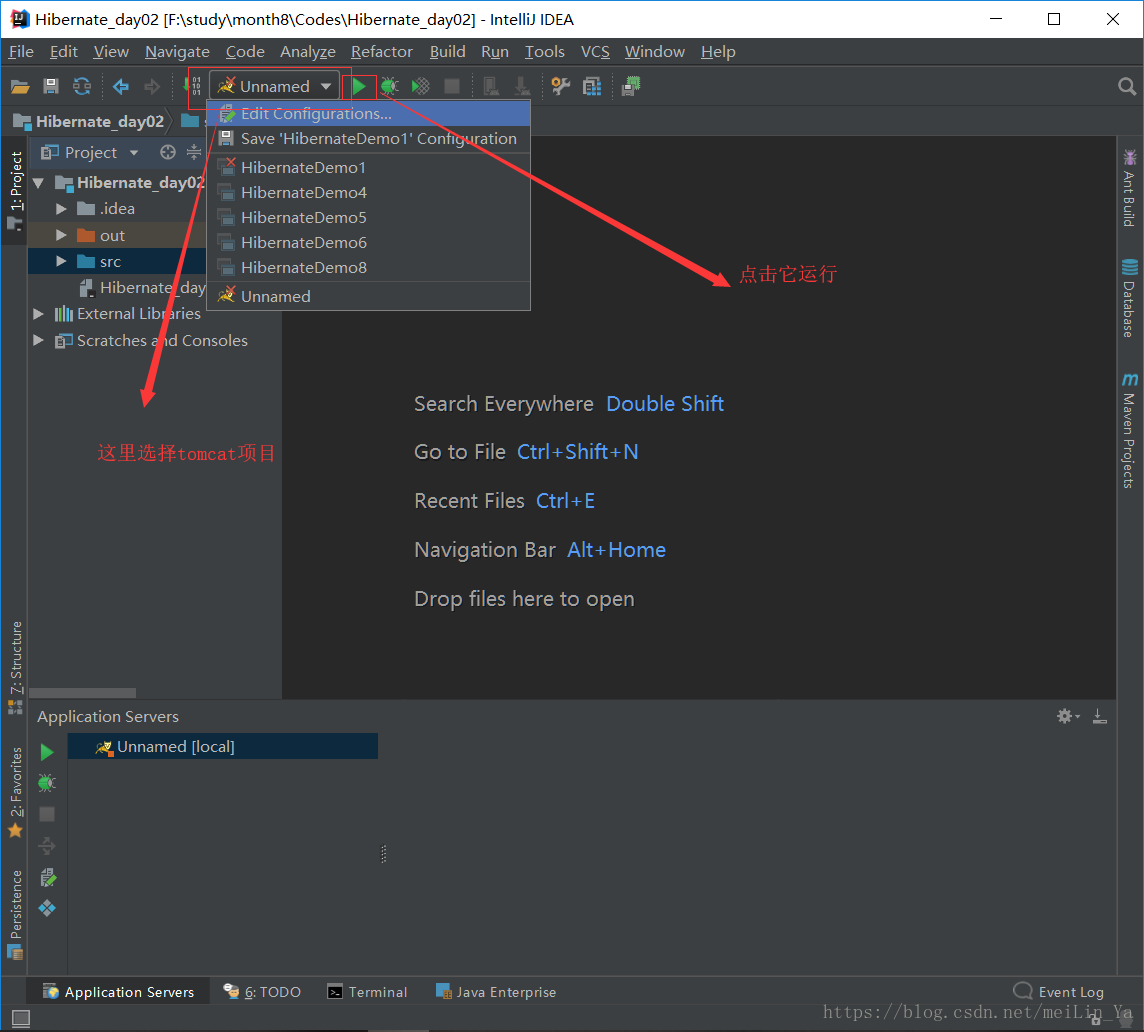The height and width of the screenshot is (1032, 1144).
Task: Click the Back navigation arrow
Action: click(x=121, y=87)
